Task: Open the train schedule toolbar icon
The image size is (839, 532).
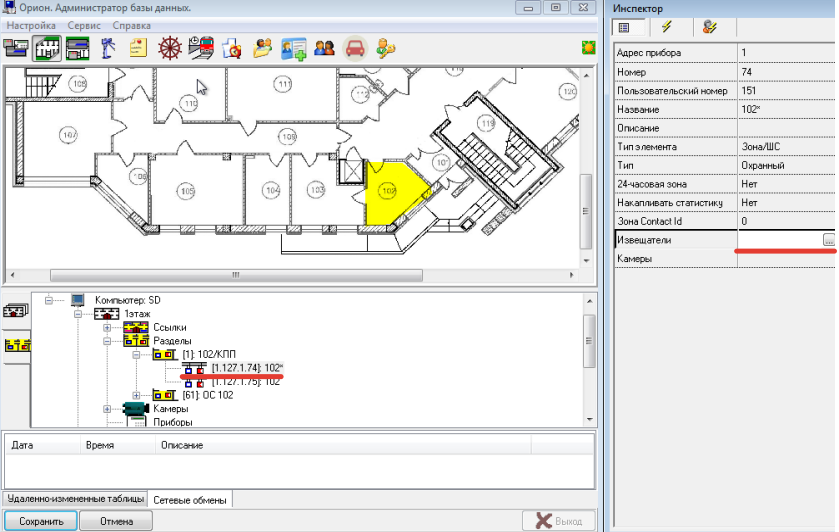Action: click(201, 46)
